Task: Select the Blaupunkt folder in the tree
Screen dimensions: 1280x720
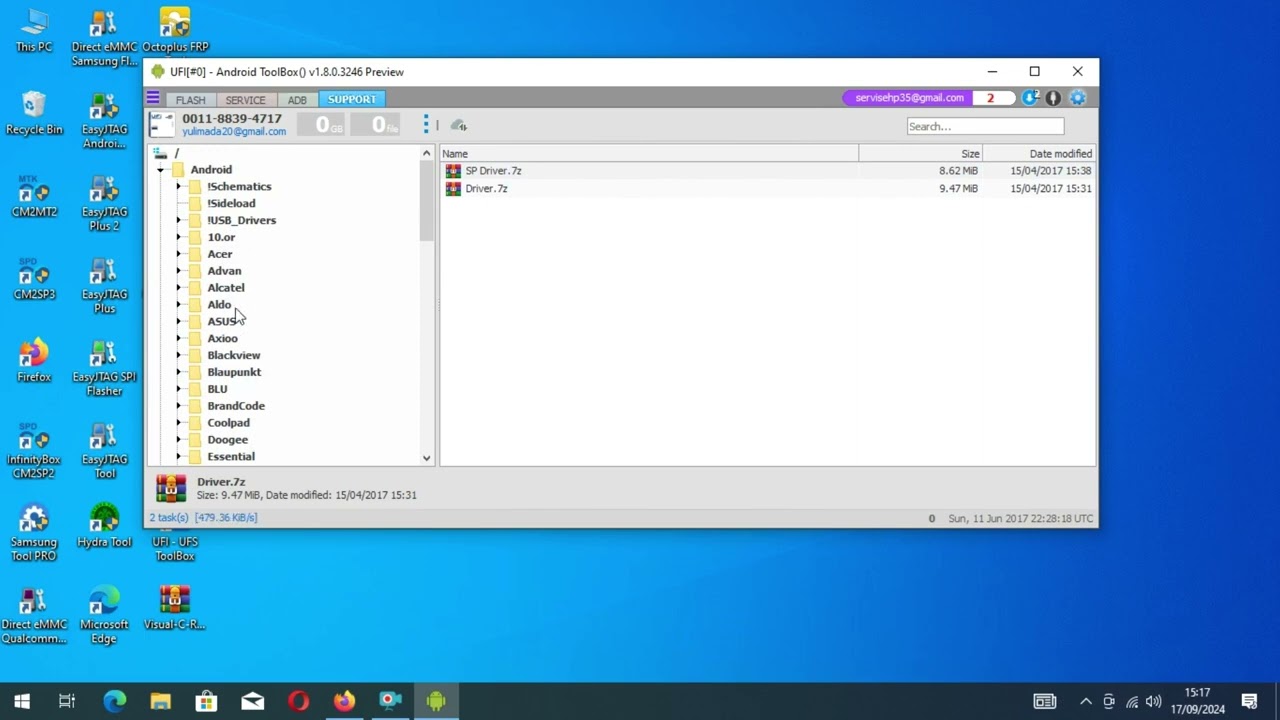Action: 234,373
